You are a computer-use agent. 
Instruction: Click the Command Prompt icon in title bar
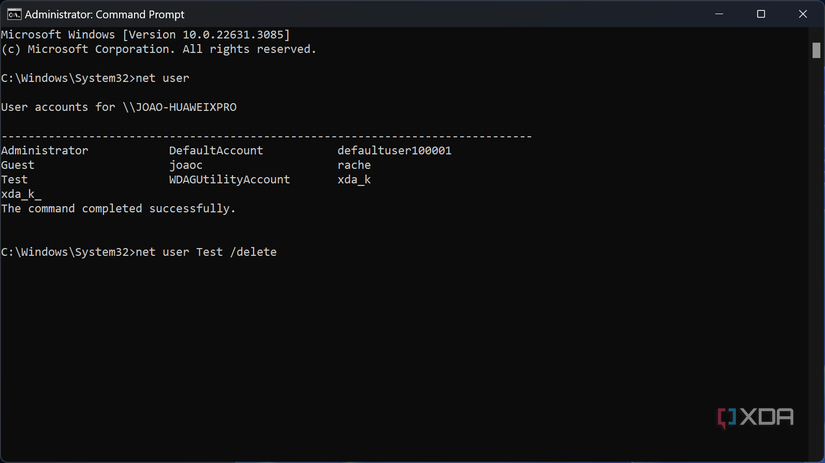12,14
